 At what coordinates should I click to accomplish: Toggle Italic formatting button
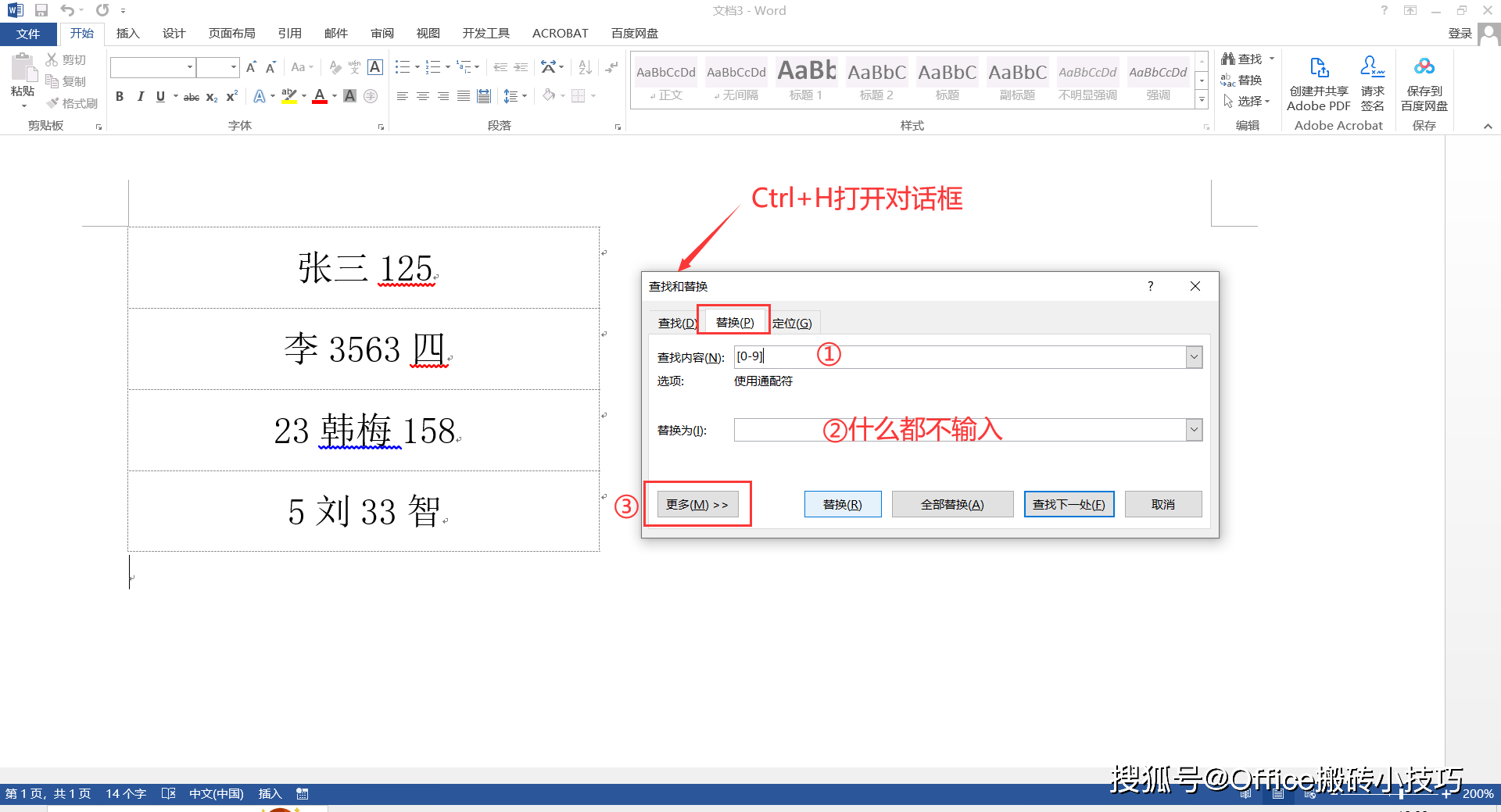coord(140,96)
